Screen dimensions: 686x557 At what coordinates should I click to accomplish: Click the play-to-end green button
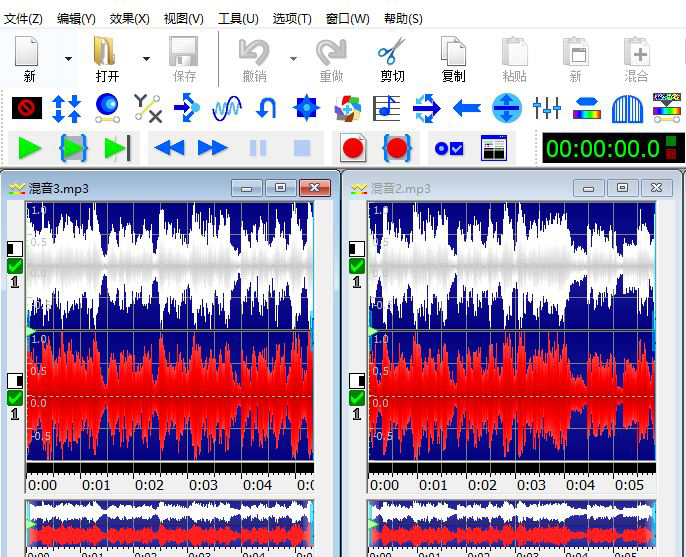(117, 148)
